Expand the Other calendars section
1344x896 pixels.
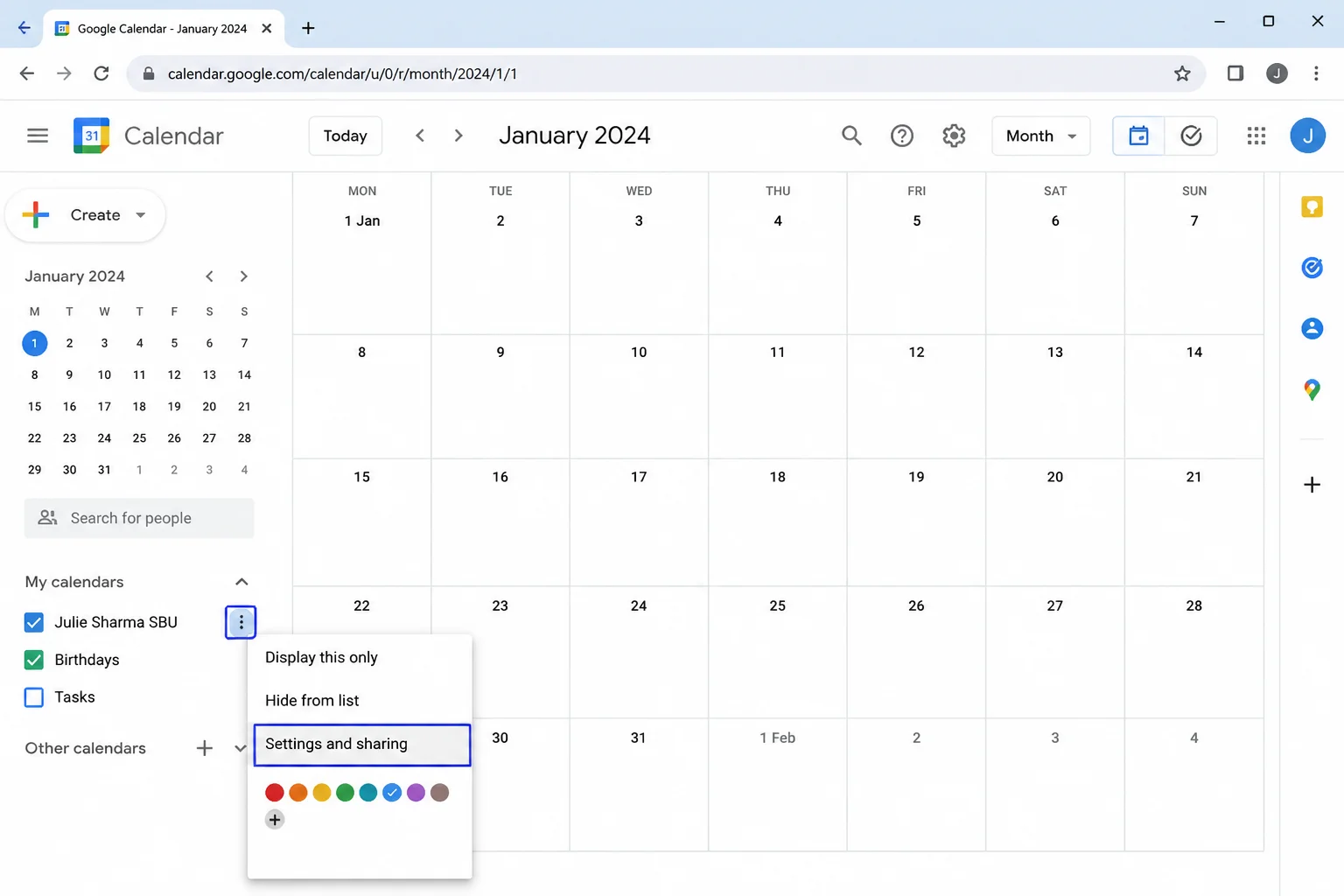click(x=240, y=748)
